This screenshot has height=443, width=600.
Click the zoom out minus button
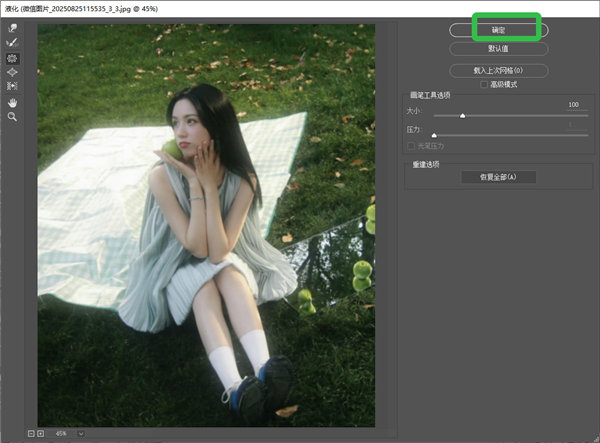point(30,433)
